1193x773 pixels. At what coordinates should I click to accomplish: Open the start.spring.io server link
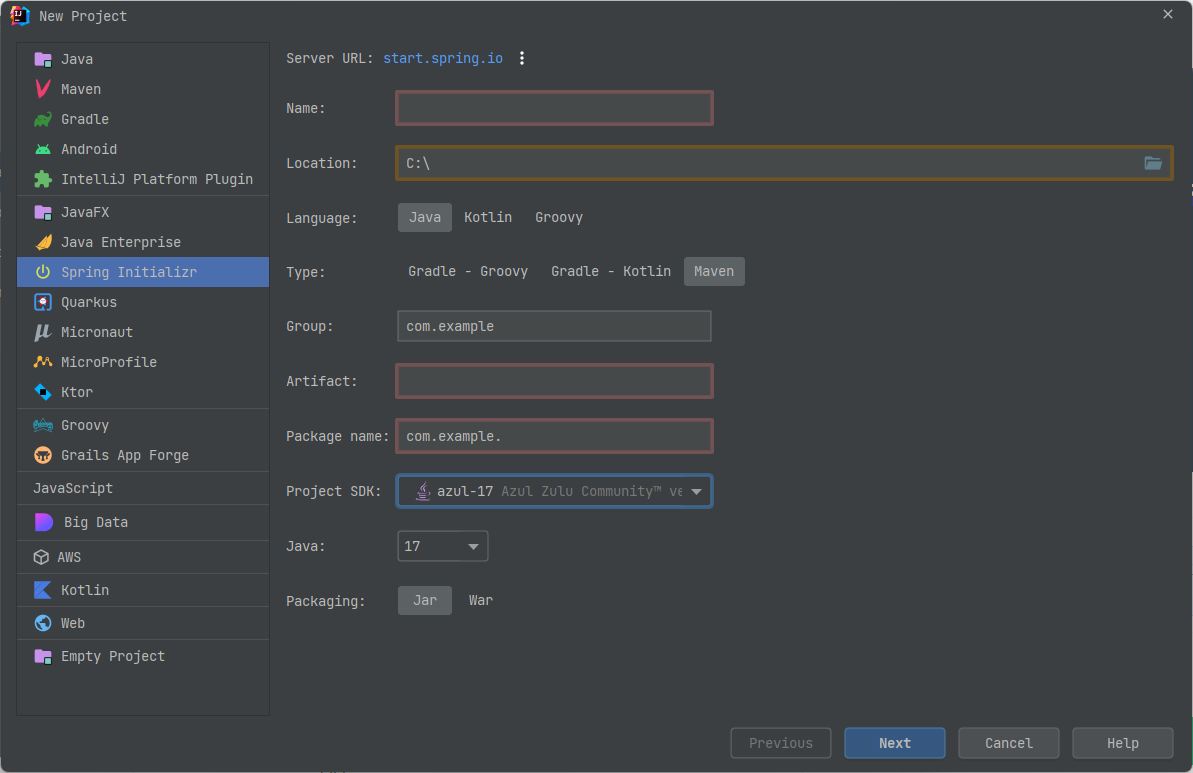tap(443, 59)
